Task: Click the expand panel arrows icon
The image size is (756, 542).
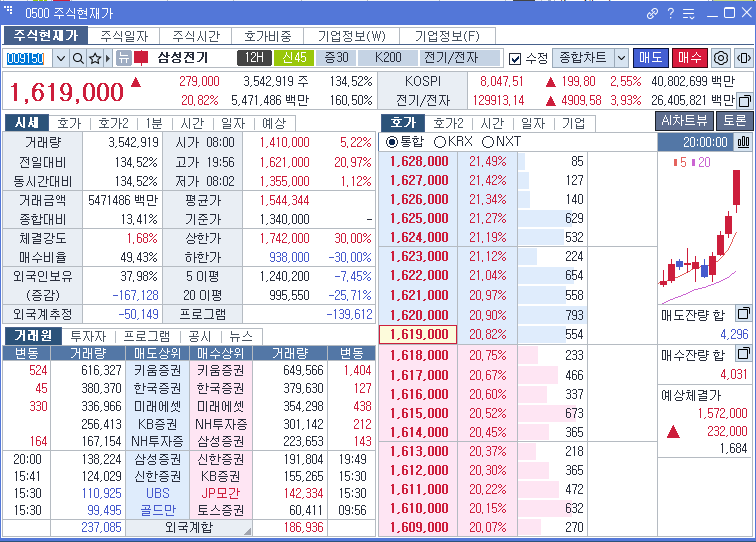Action: tap(743, 58)
